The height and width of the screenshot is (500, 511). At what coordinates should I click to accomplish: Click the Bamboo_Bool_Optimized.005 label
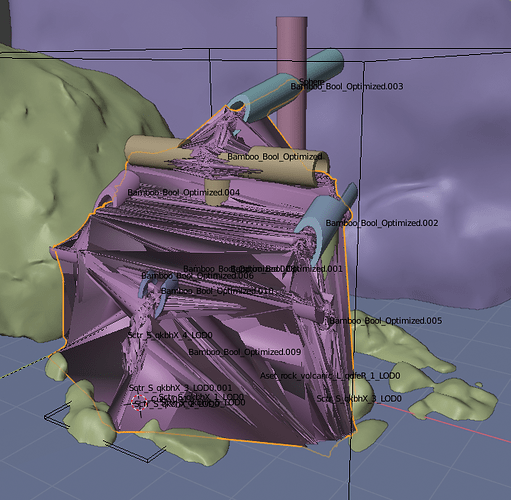[x=386, y=321]
